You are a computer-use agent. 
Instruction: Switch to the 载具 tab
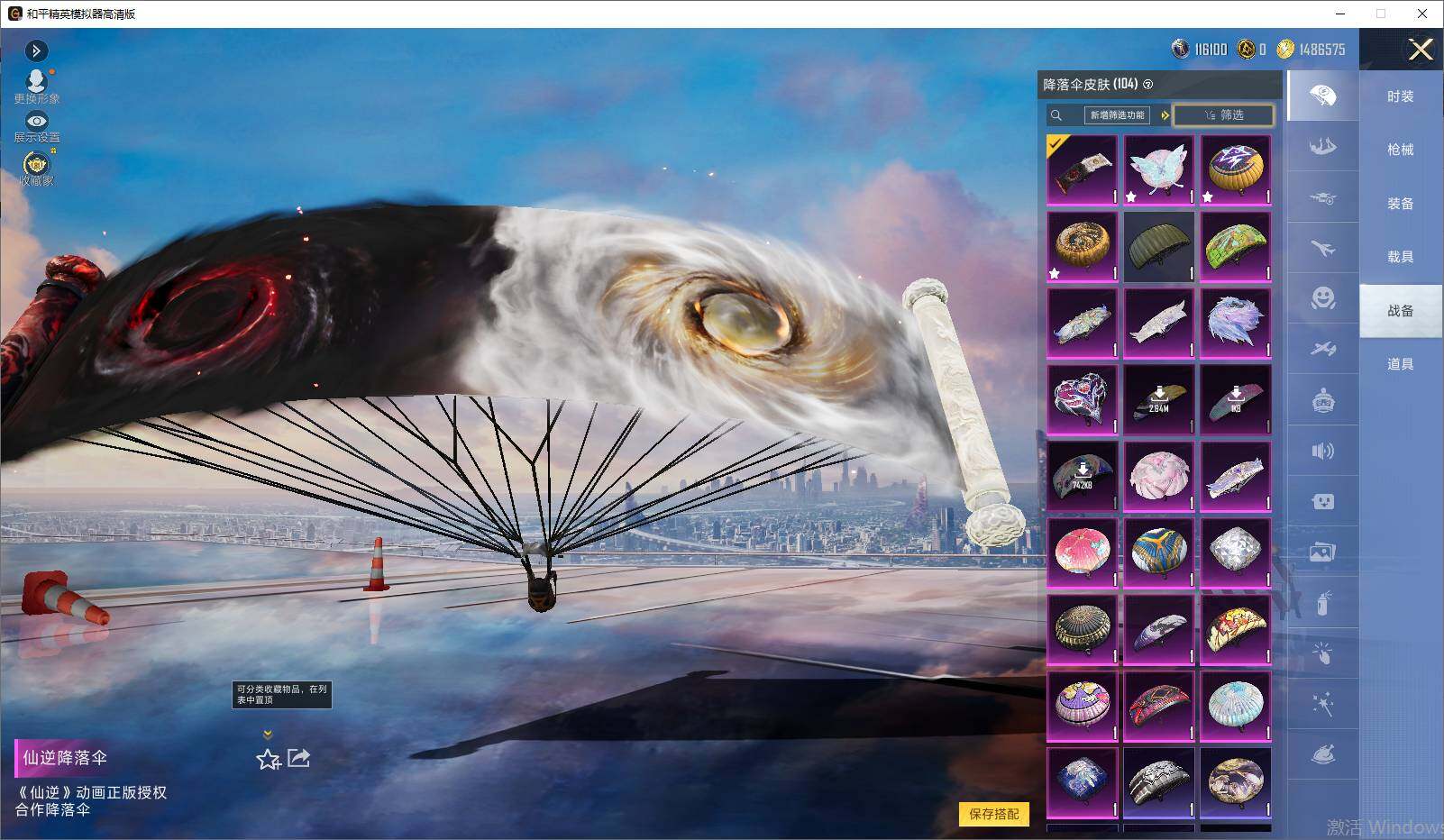pos(1401,257)
